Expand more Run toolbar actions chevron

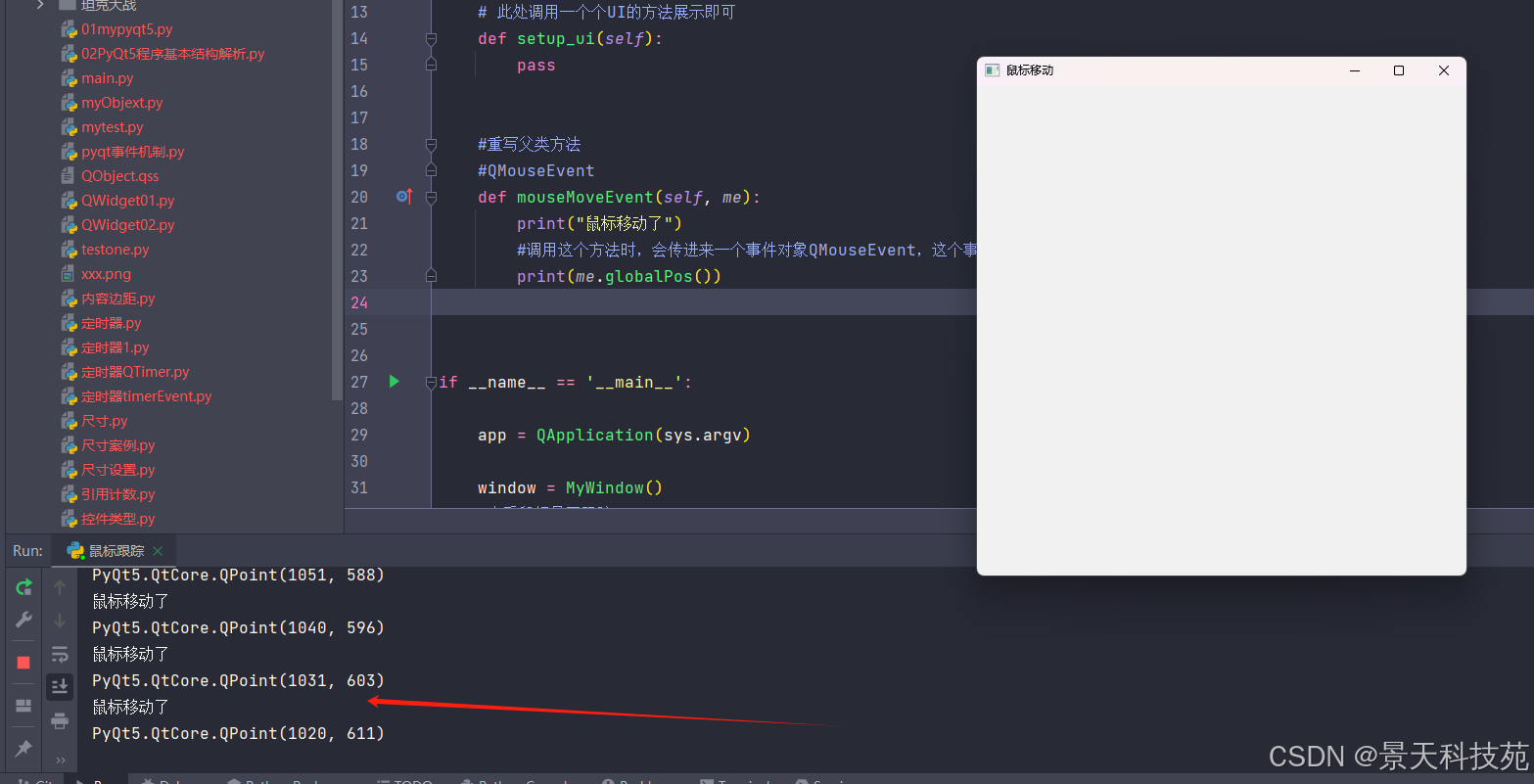tap(60, 760)
